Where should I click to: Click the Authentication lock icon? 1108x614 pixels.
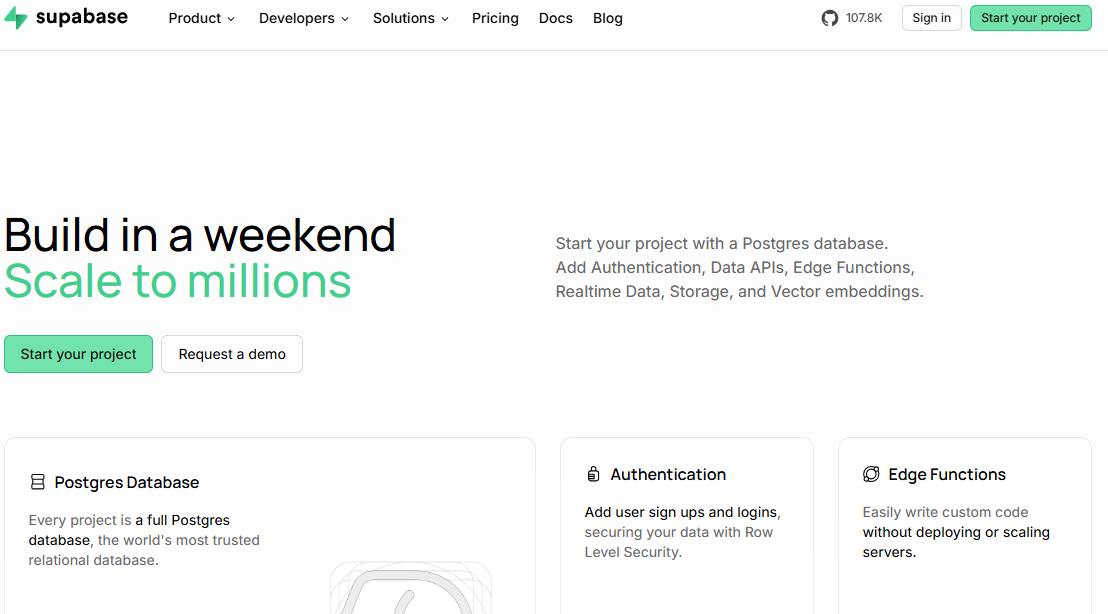[594, 474]
